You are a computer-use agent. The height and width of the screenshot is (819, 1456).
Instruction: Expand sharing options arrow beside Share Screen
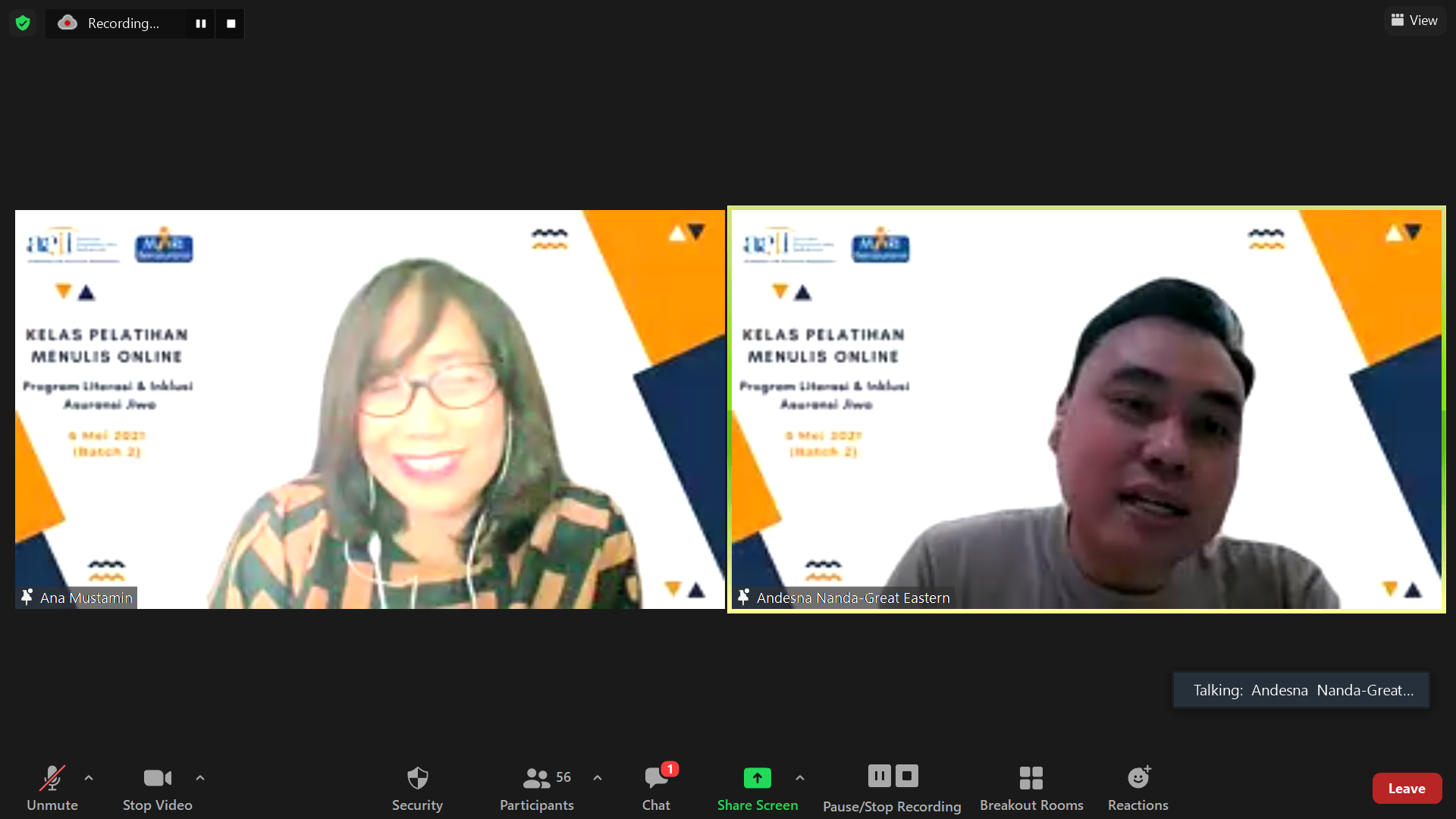[x=800, y=778]
